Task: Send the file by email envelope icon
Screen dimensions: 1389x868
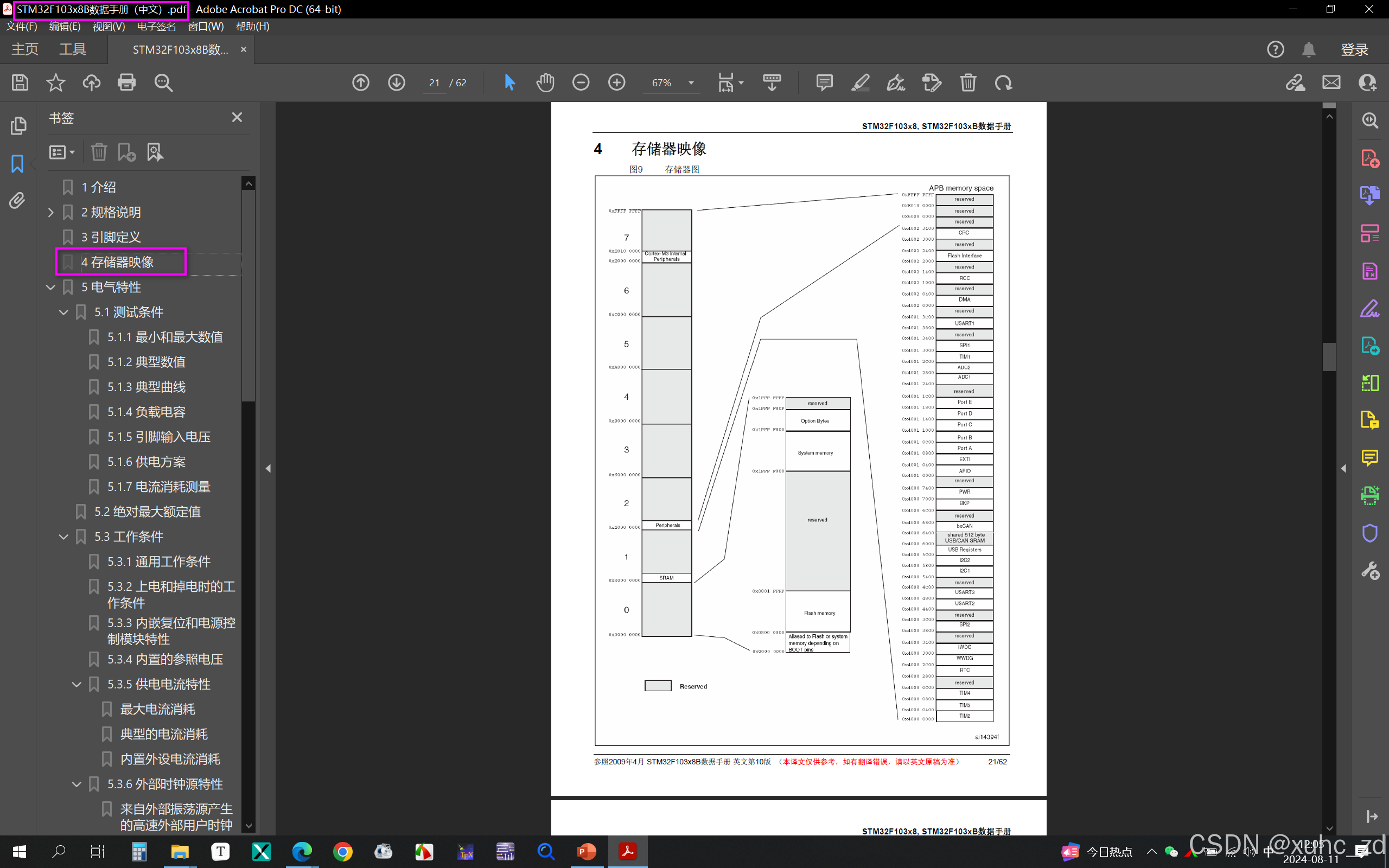Action: (1331, 82)
